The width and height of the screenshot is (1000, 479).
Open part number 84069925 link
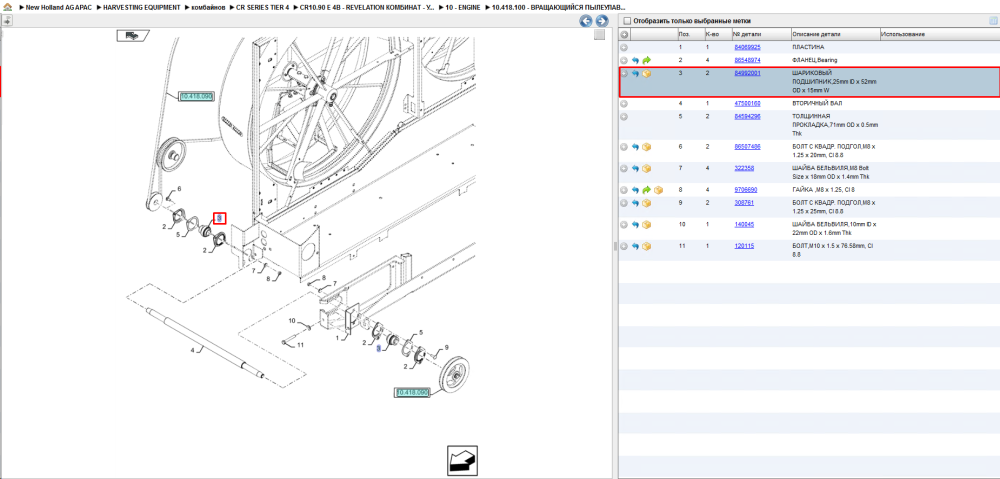click(x=747, y=47)
